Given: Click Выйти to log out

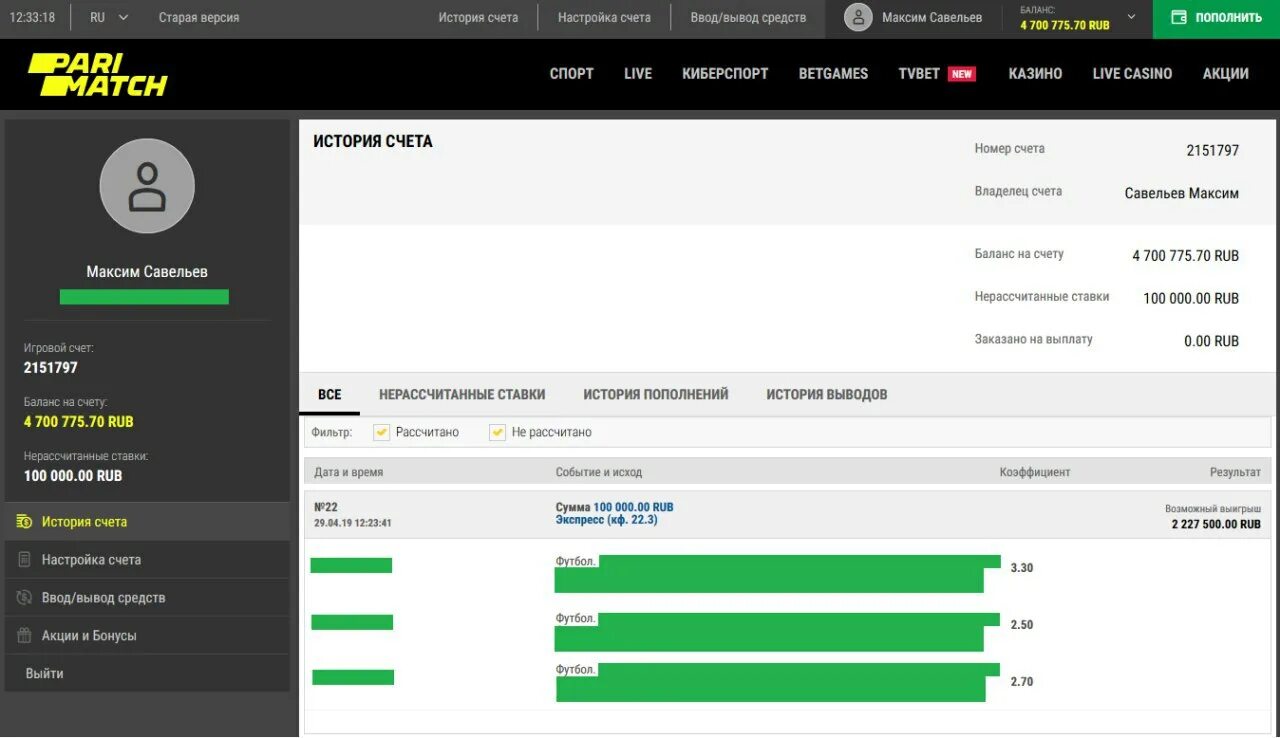Looking at the screenshot, I should pyautogui.click(x=45, y=674).
